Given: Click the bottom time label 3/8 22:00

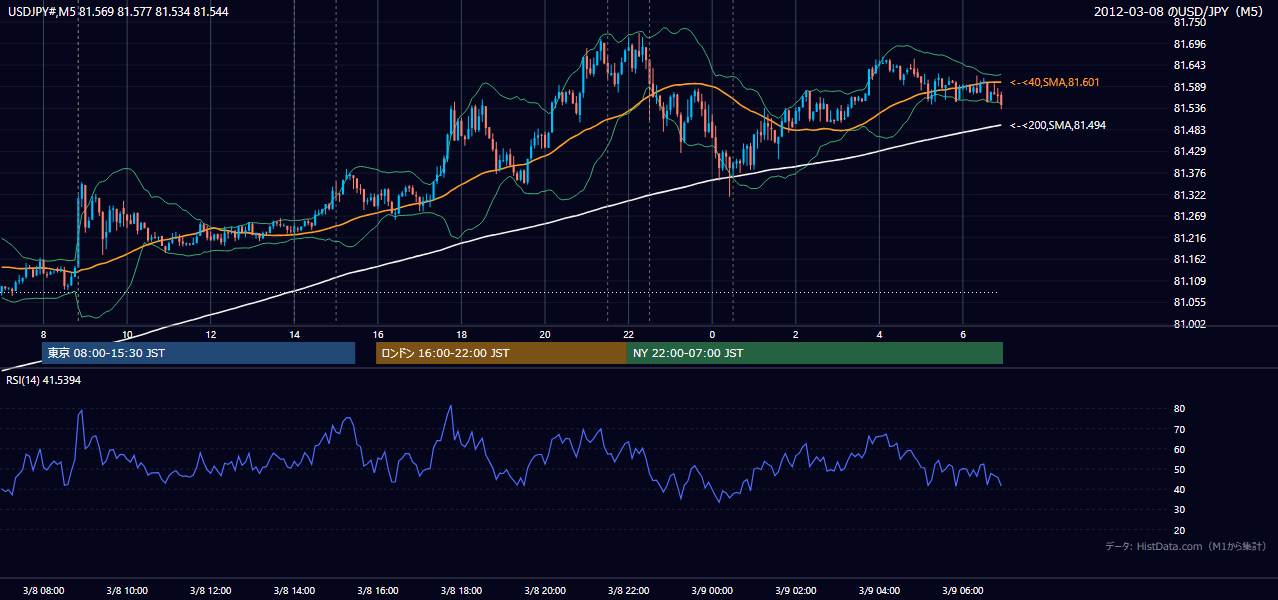Looking at the screenshot, I should [629, 590].
